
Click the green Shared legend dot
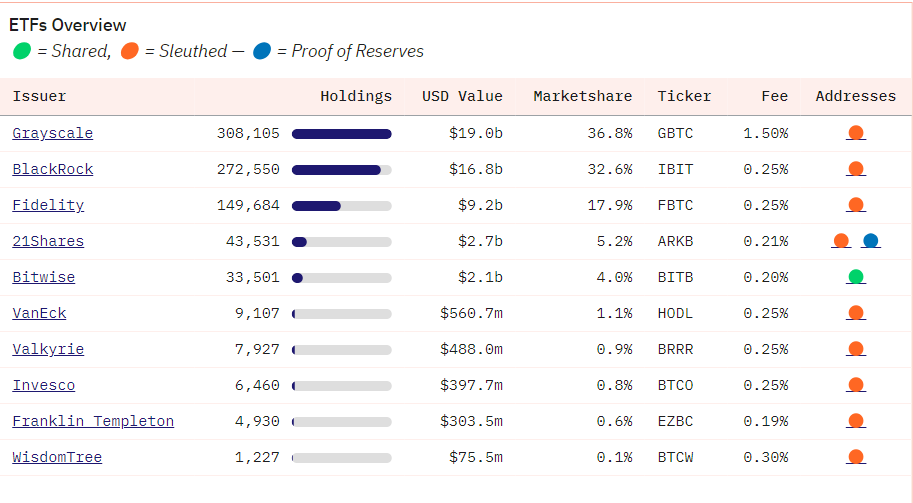21,51
